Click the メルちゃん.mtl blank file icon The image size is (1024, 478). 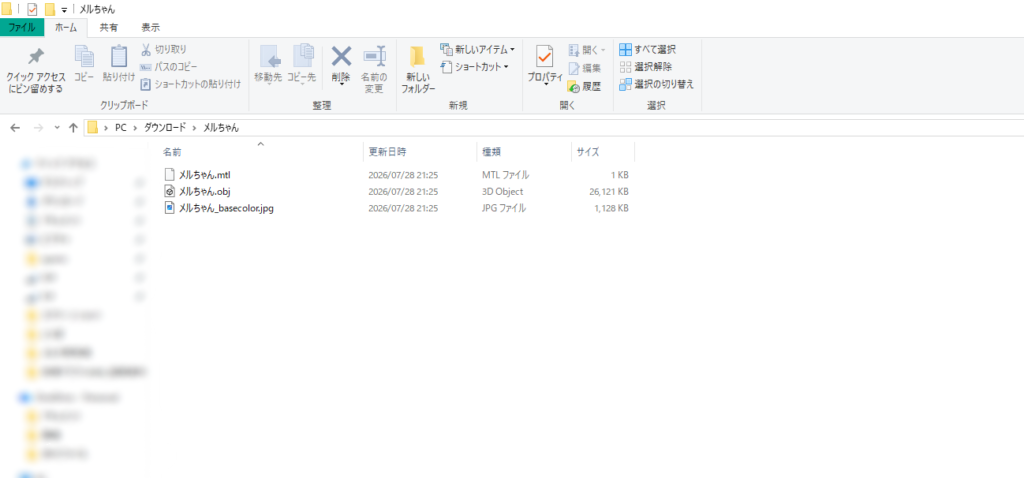169,175
